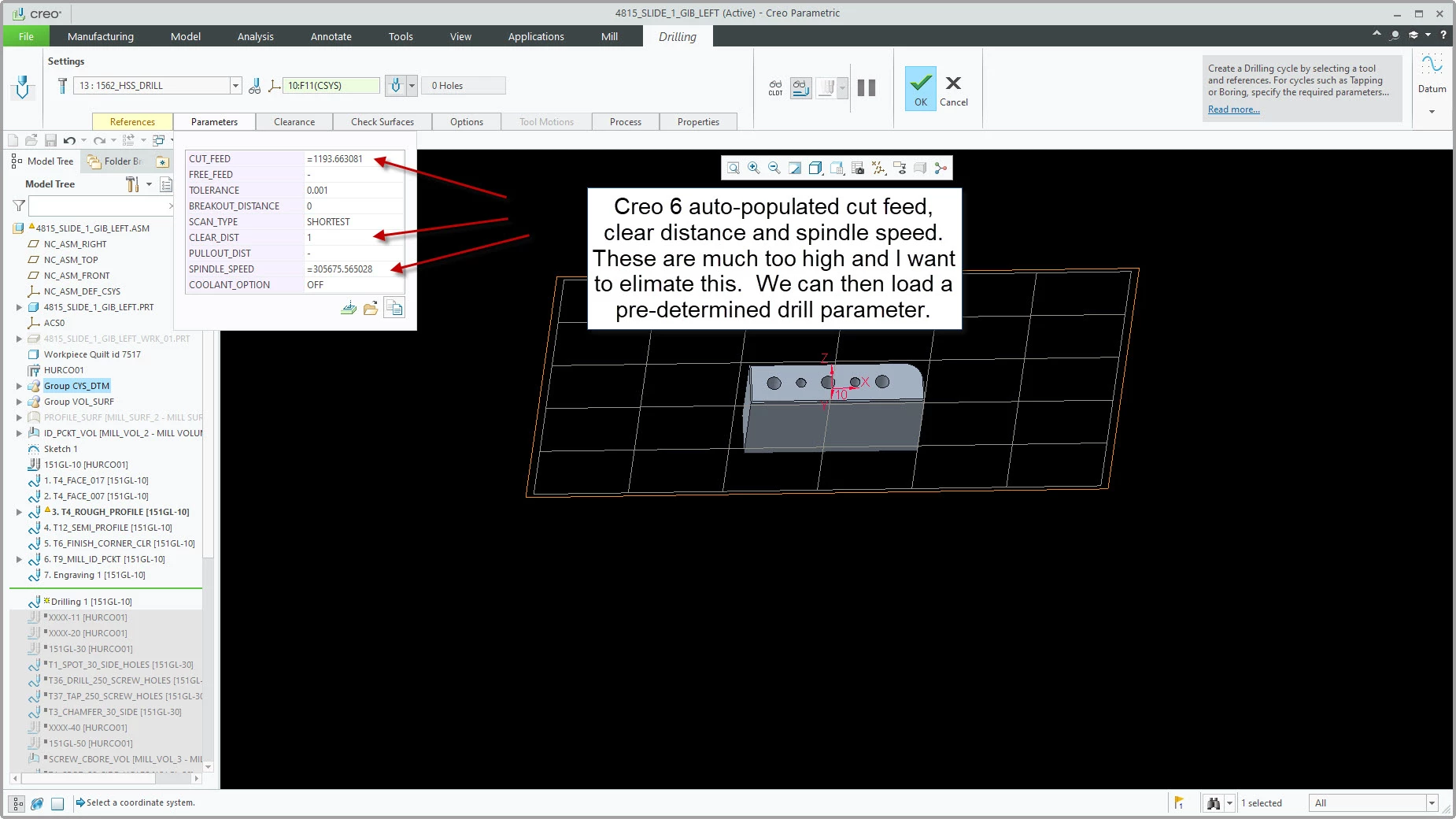Select the Folder Browser panel tab
The image size is (1456, 819).
(116, 161)
